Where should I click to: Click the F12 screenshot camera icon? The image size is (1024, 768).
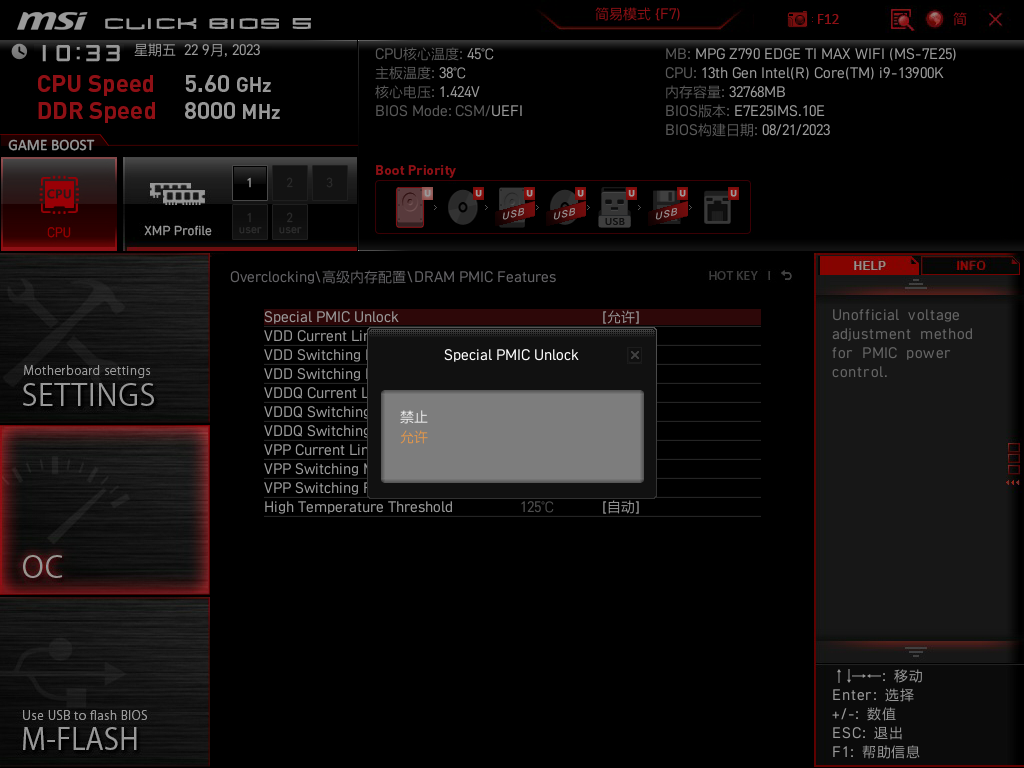point(797,19)
